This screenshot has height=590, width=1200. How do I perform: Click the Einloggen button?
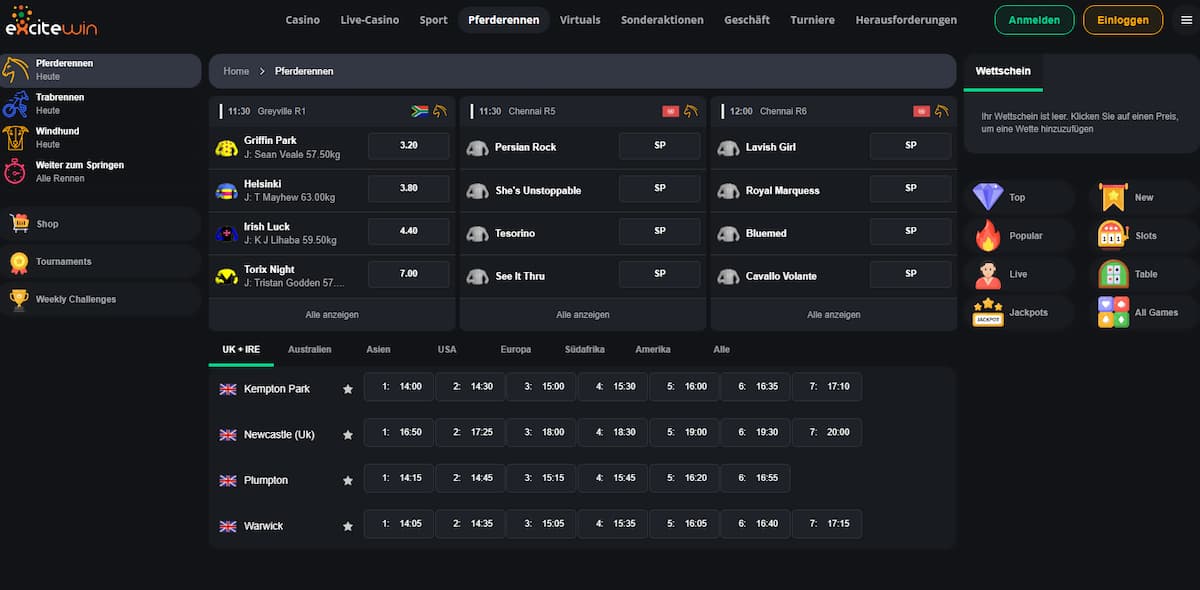[1122, 20]
